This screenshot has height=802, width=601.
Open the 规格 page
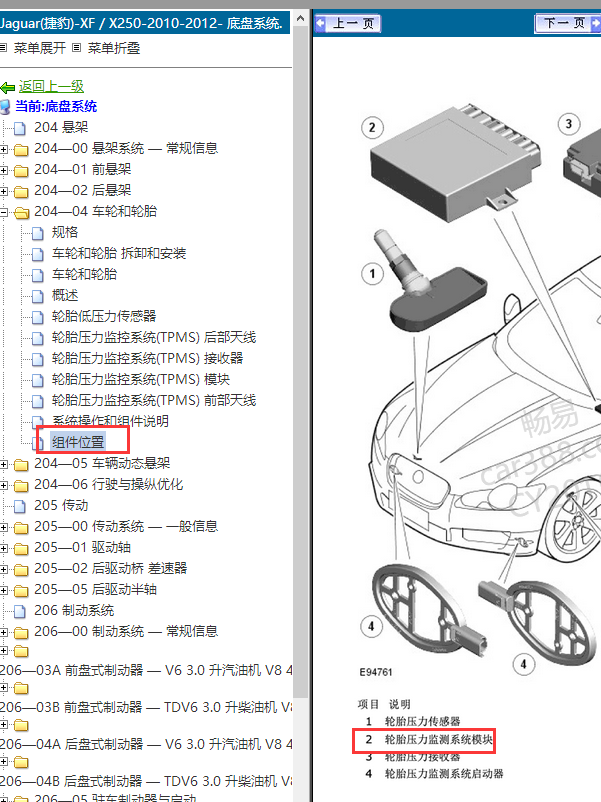pos(65,232)
